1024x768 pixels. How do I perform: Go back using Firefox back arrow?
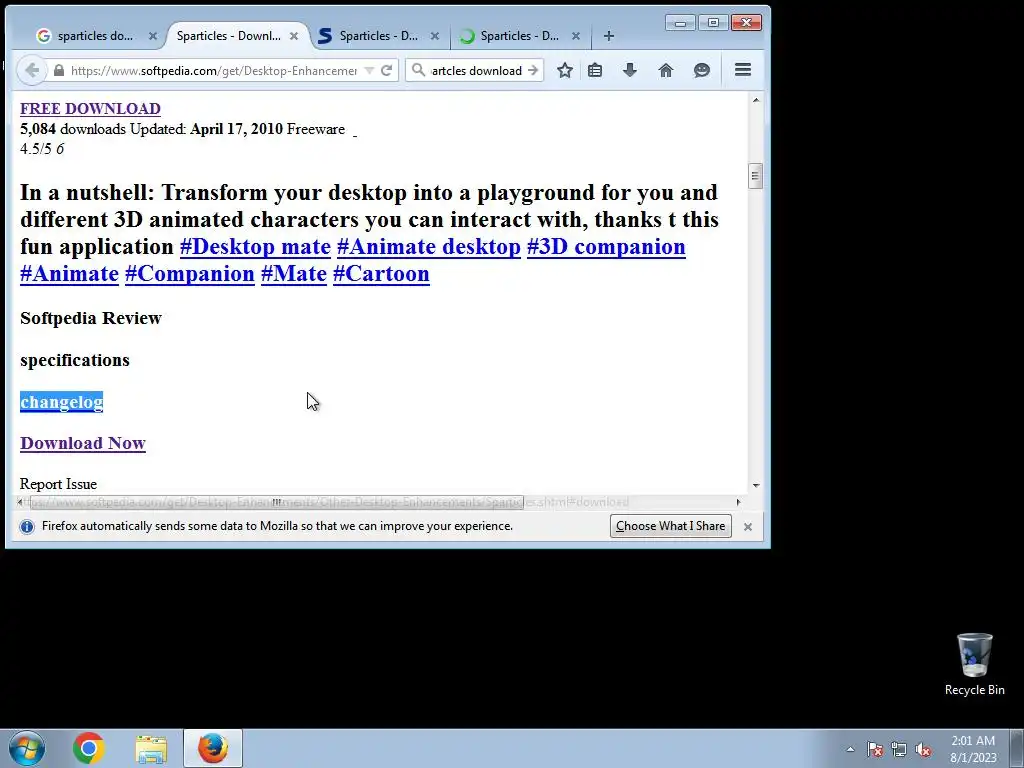pos(31,71)
